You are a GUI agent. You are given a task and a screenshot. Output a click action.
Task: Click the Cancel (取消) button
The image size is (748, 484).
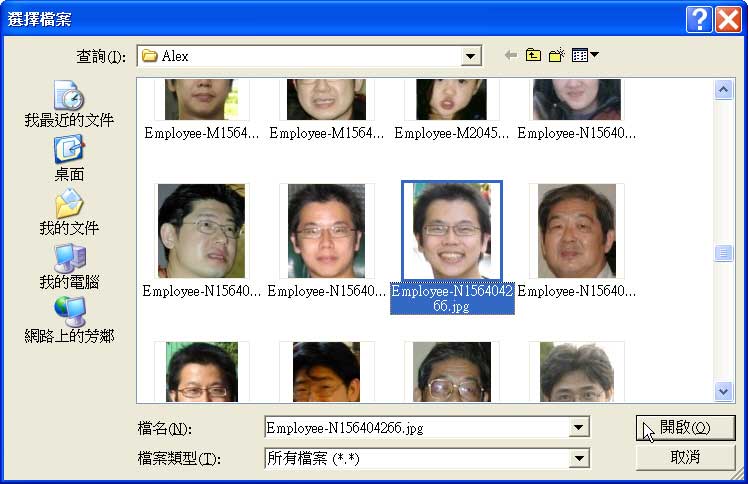(686, 457)
